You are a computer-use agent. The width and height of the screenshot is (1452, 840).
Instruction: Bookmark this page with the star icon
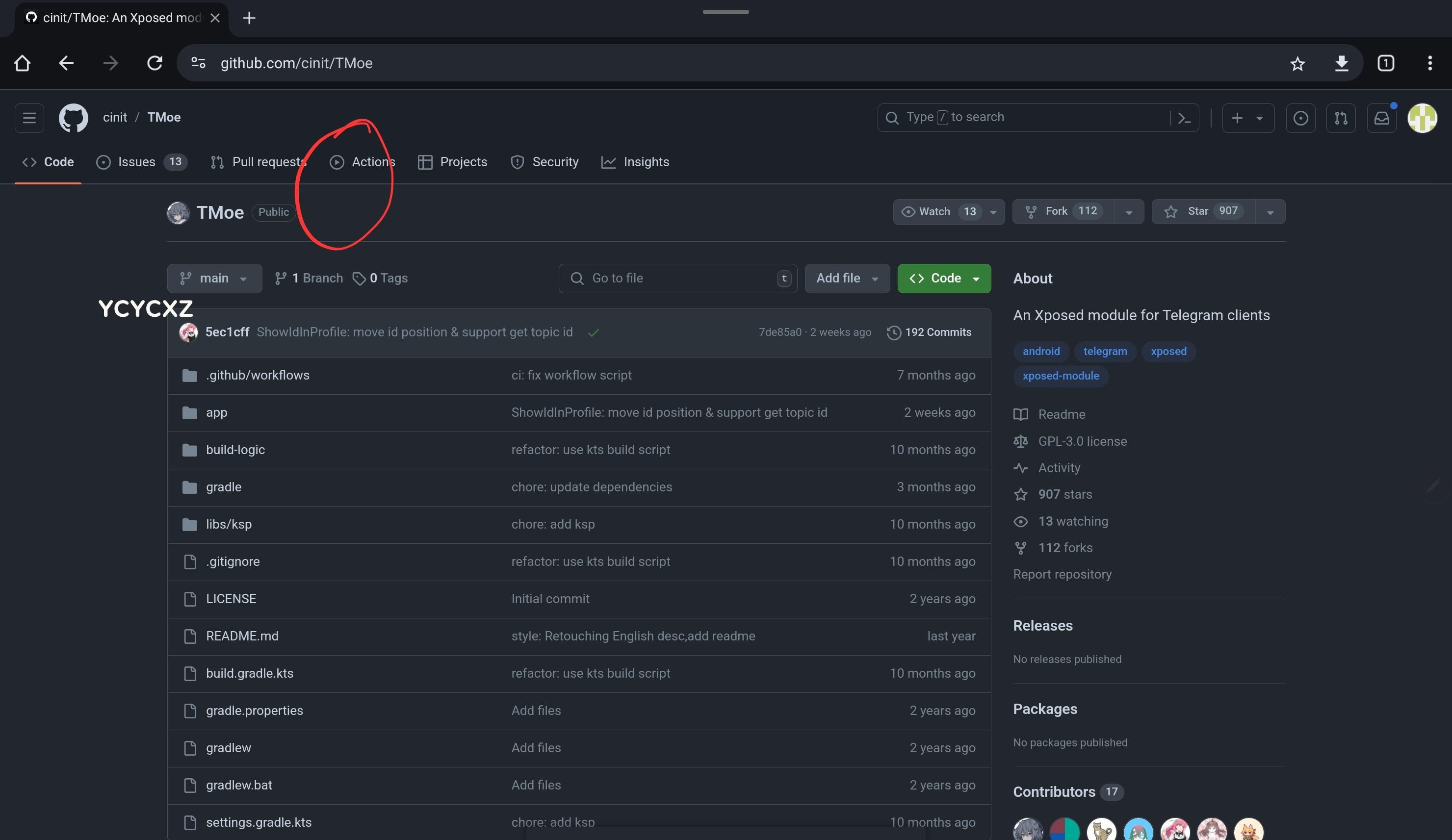pos(1297,63)
